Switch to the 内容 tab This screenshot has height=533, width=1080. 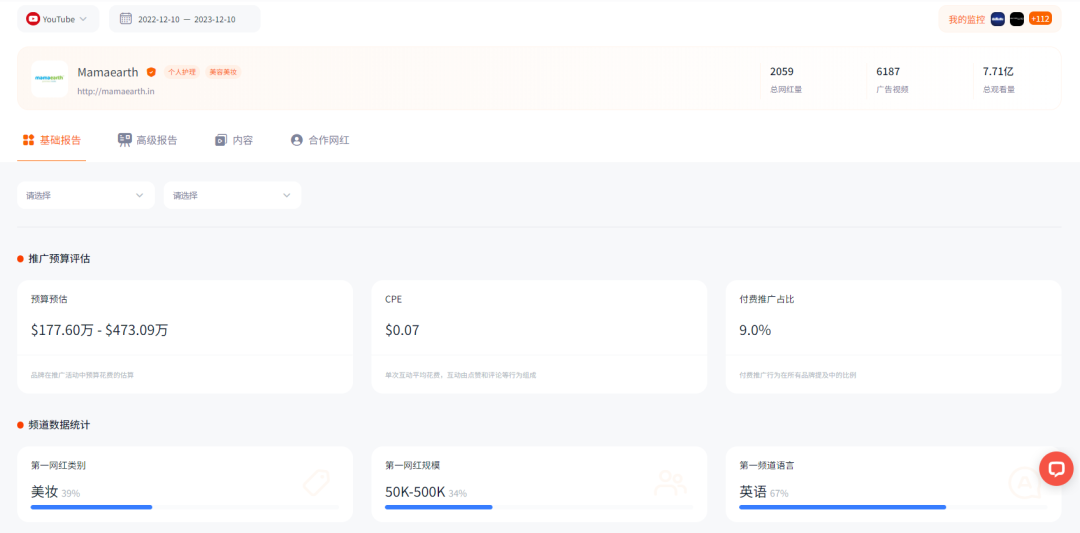233,140
